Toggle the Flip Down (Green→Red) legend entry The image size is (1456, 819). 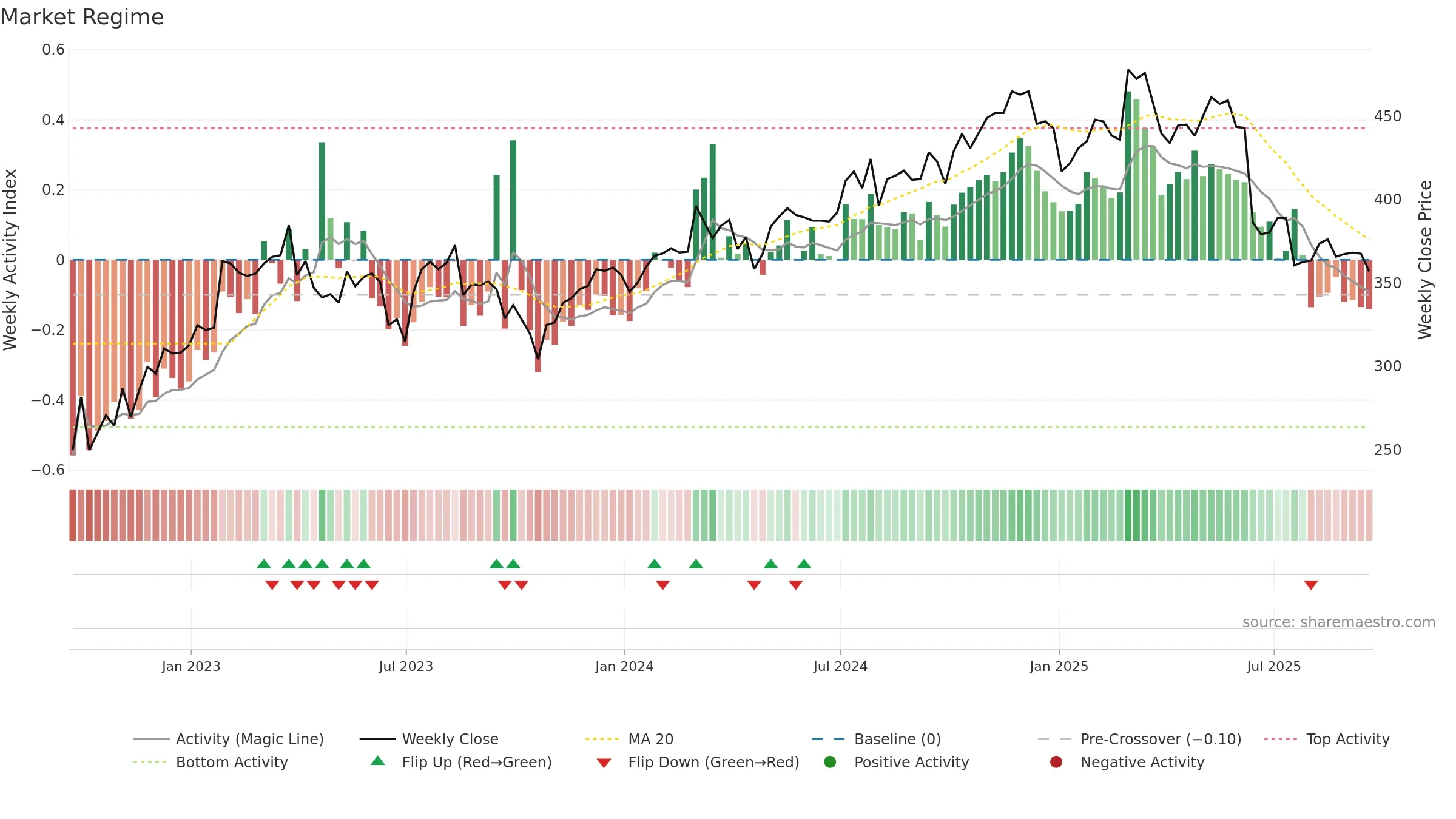(x=698, y=762)
